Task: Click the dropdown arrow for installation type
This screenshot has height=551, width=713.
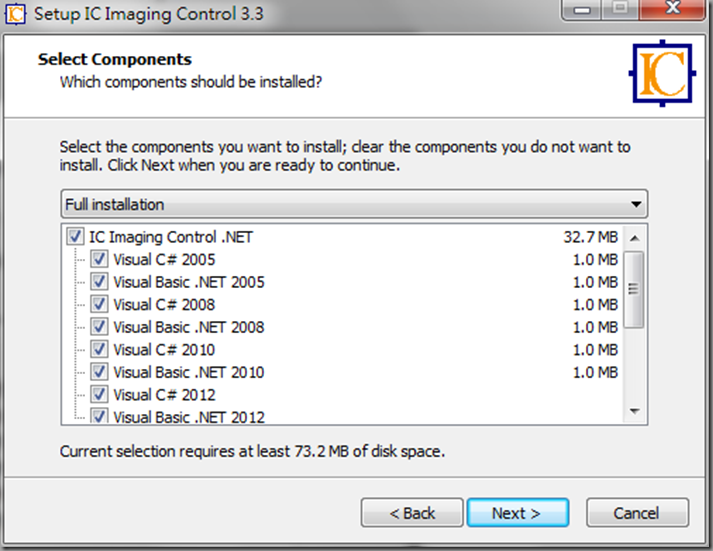Action: 636,205
